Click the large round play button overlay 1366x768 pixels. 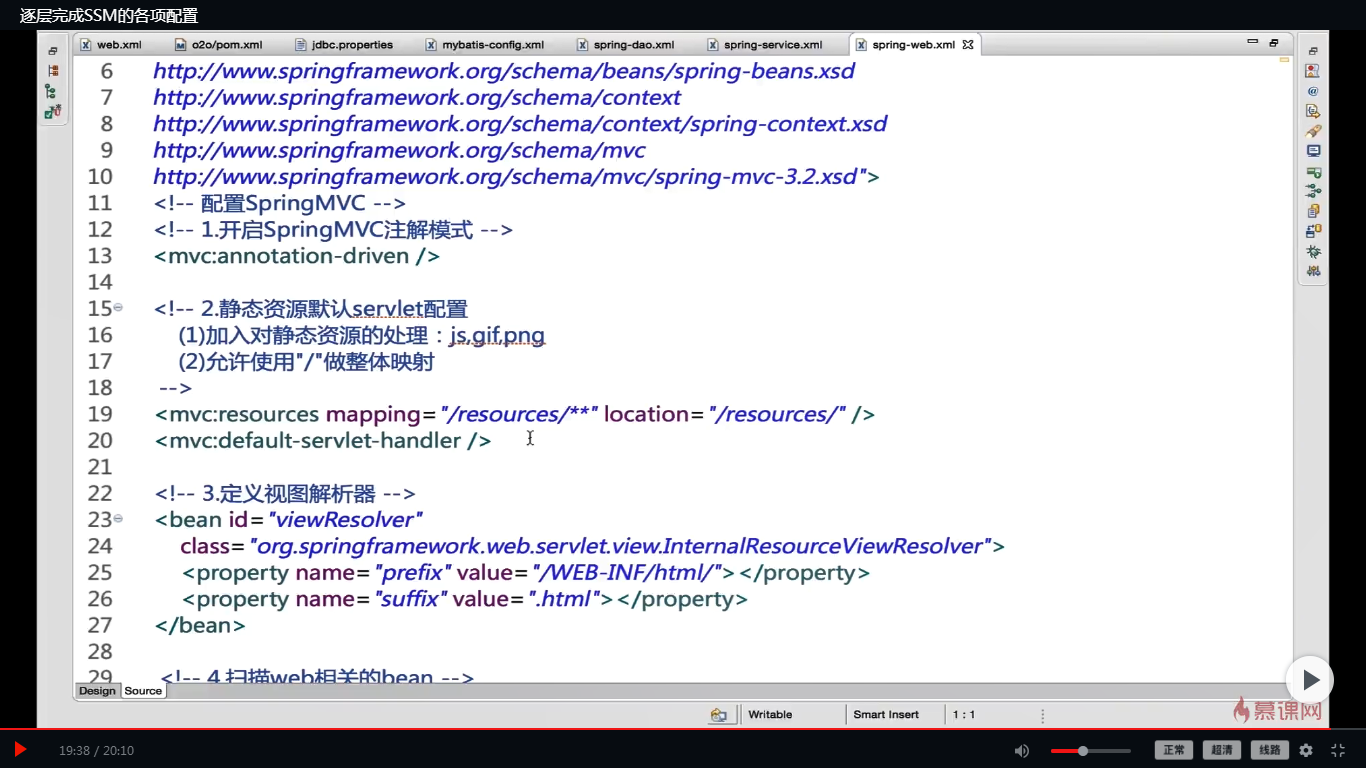click(x=1310, y=680)
